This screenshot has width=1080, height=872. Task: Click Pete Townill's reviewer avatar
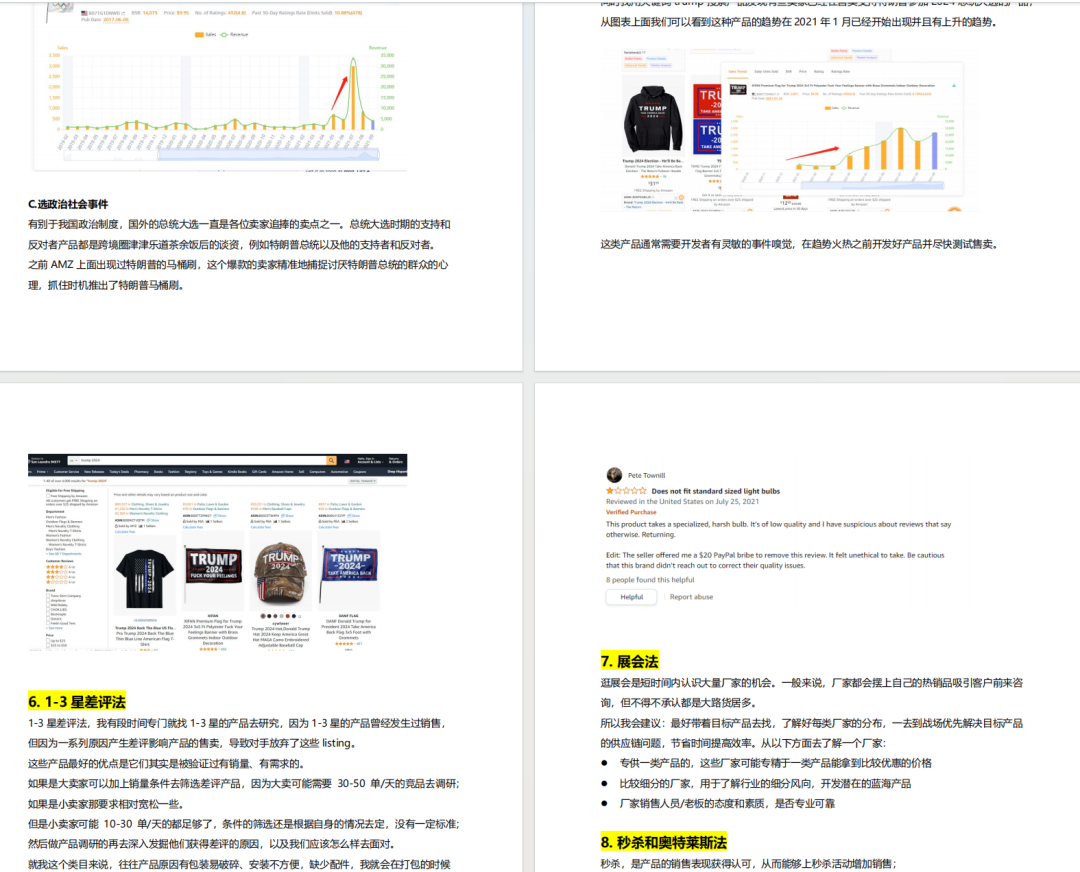tap(614, 475)
